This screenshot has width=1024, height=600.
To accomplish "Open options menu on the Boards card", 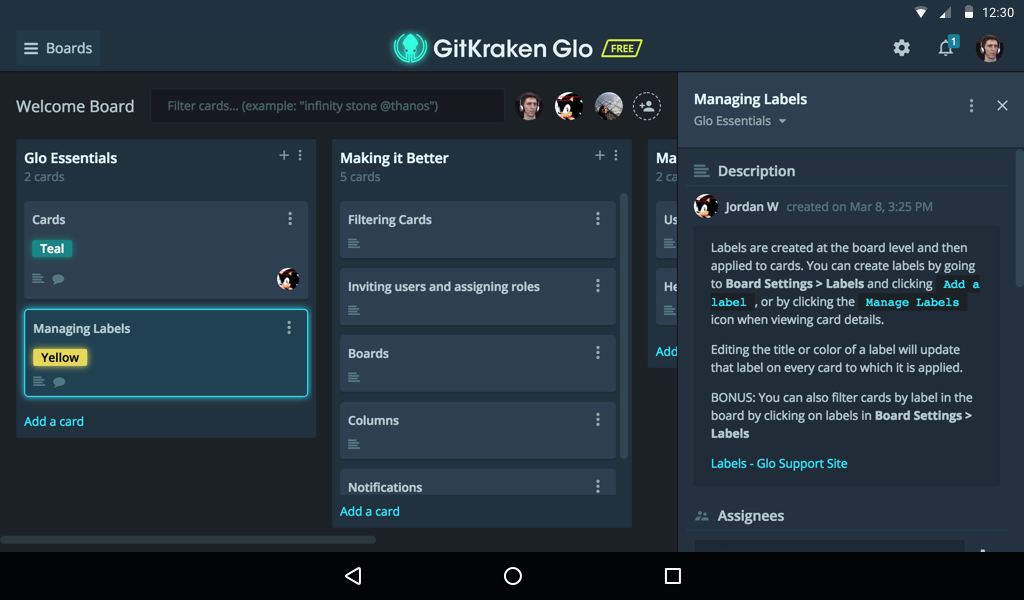I will click(598, 353).
